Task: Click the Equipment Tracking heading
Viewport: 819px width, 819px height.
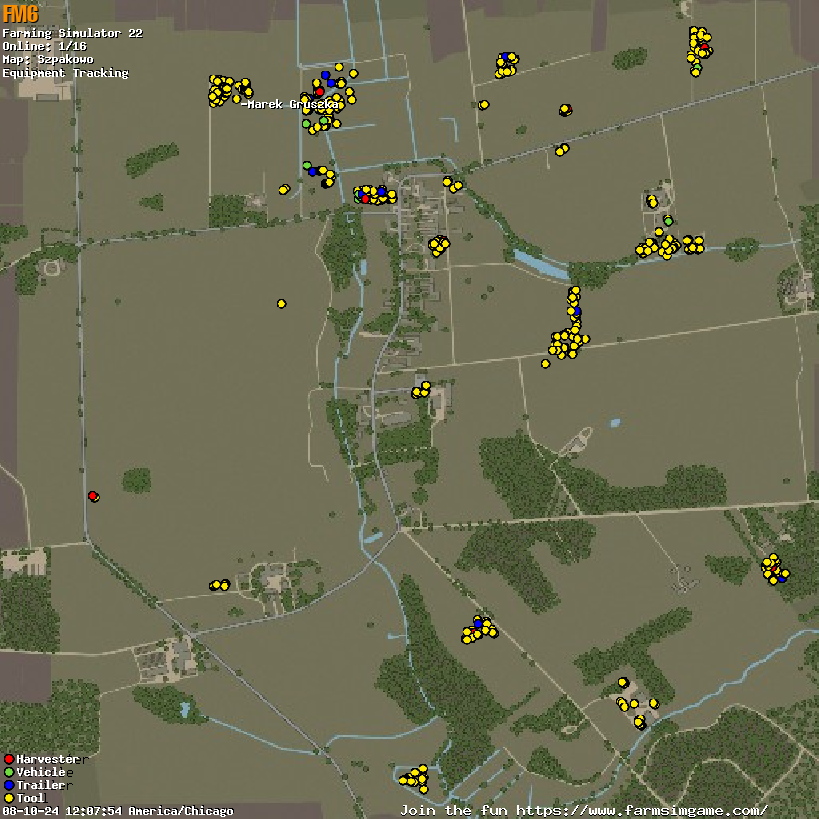Action: tap(65, 73)
